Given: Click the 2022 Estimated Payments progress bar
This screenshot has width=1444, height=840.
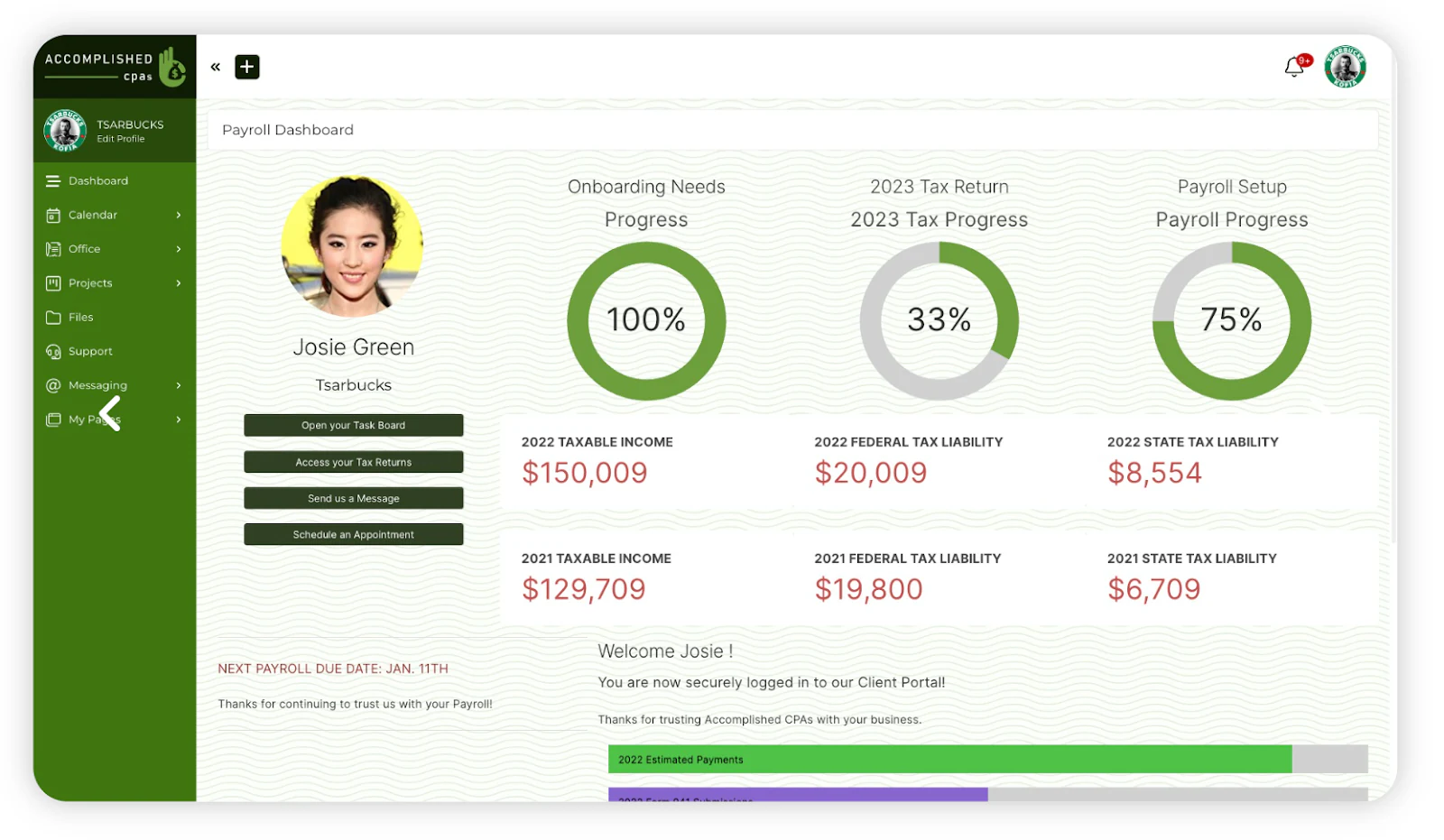Looking at the screenshot, I should point(988,760).
